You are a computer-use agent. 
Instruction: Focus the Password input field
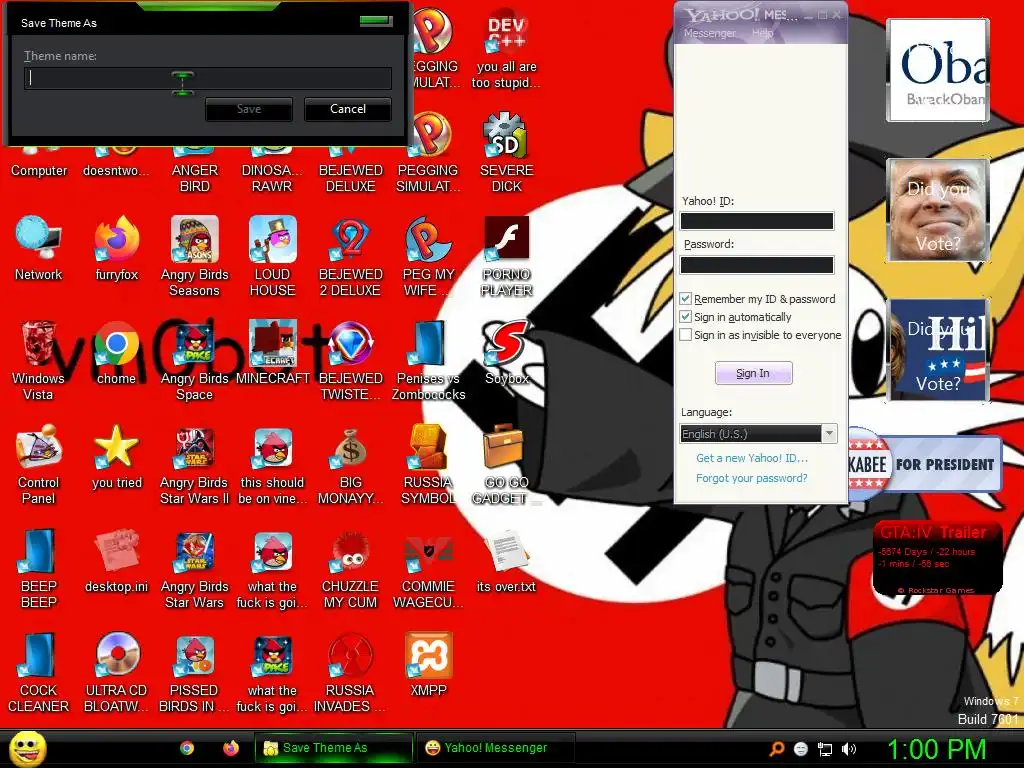click(757, 264)
